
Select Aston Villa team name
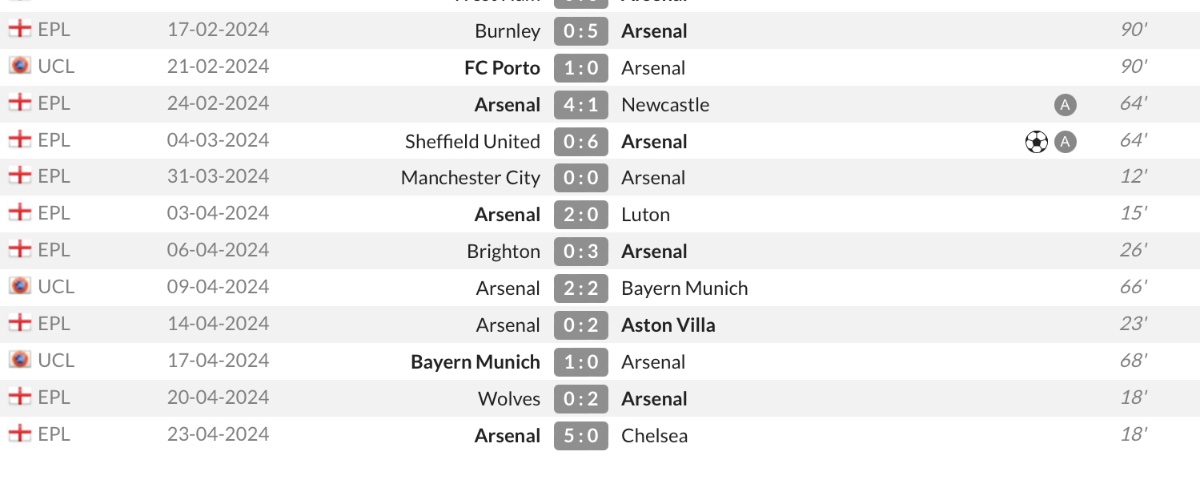tap(668, 325)
